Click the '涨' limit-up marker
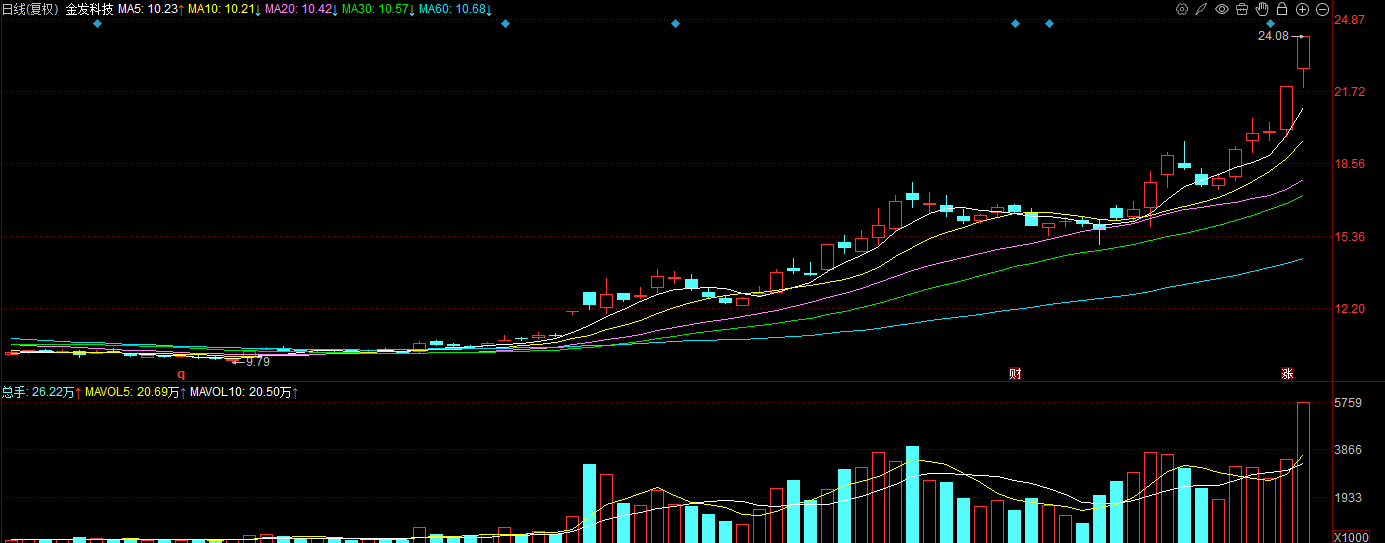 1287,374
